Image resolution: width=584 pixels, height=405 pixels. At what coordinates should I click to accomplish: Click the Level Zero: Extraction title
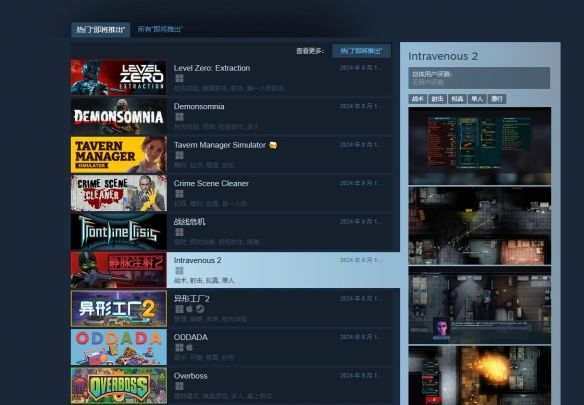click(x=212, y=68)
